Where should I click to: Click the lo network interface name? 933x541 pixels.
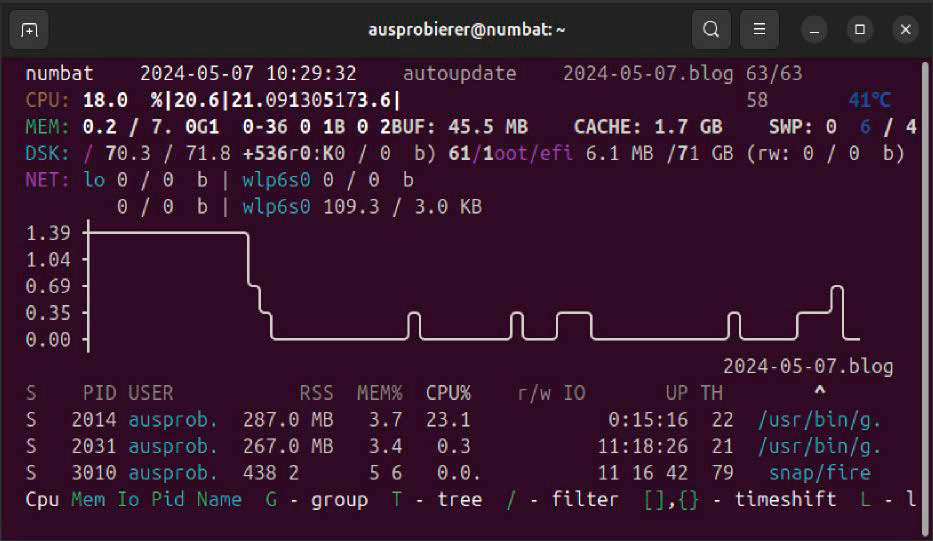[x=94, y=180]
